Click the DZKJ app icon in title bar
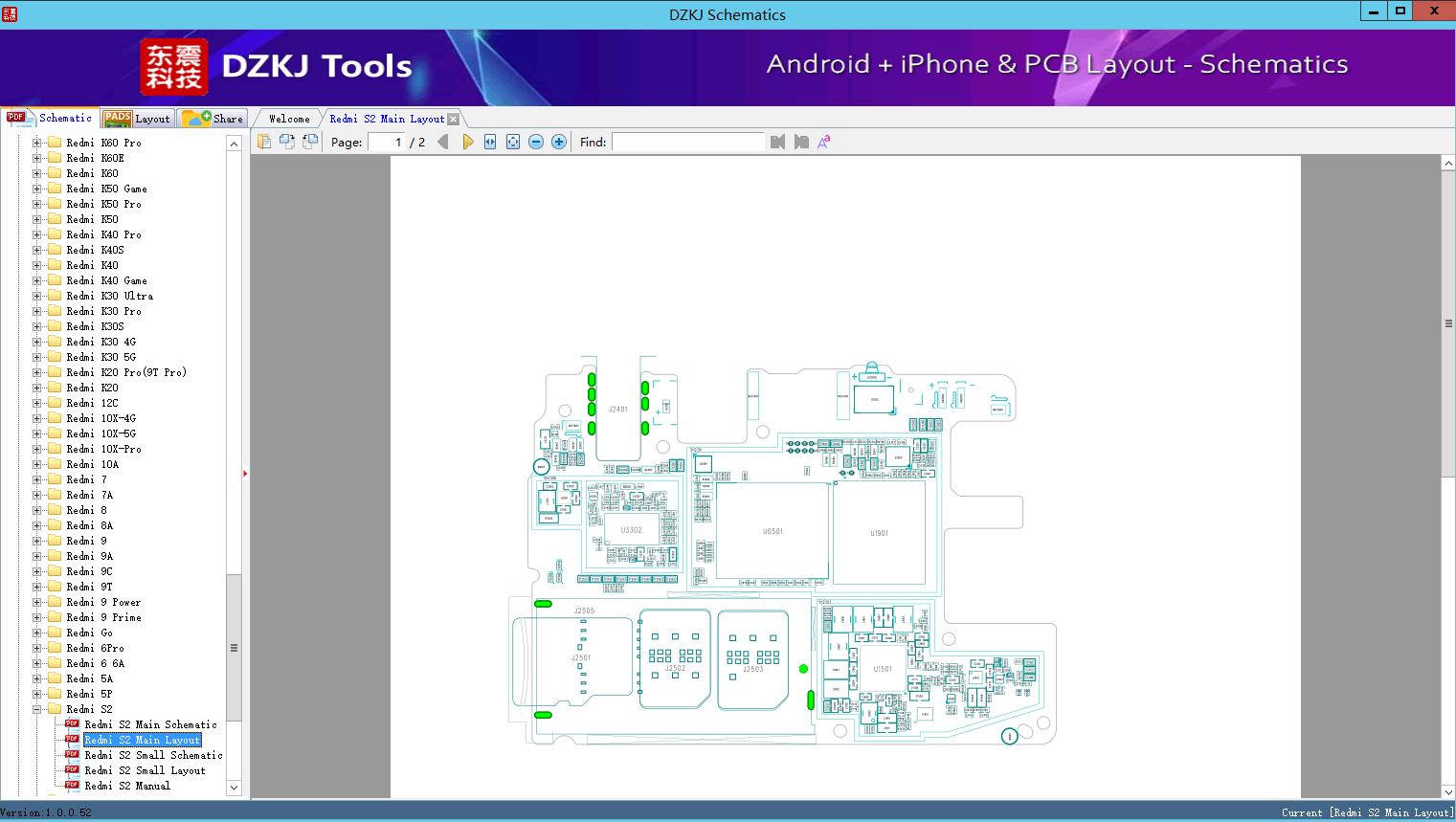 (x=11, y=13)
